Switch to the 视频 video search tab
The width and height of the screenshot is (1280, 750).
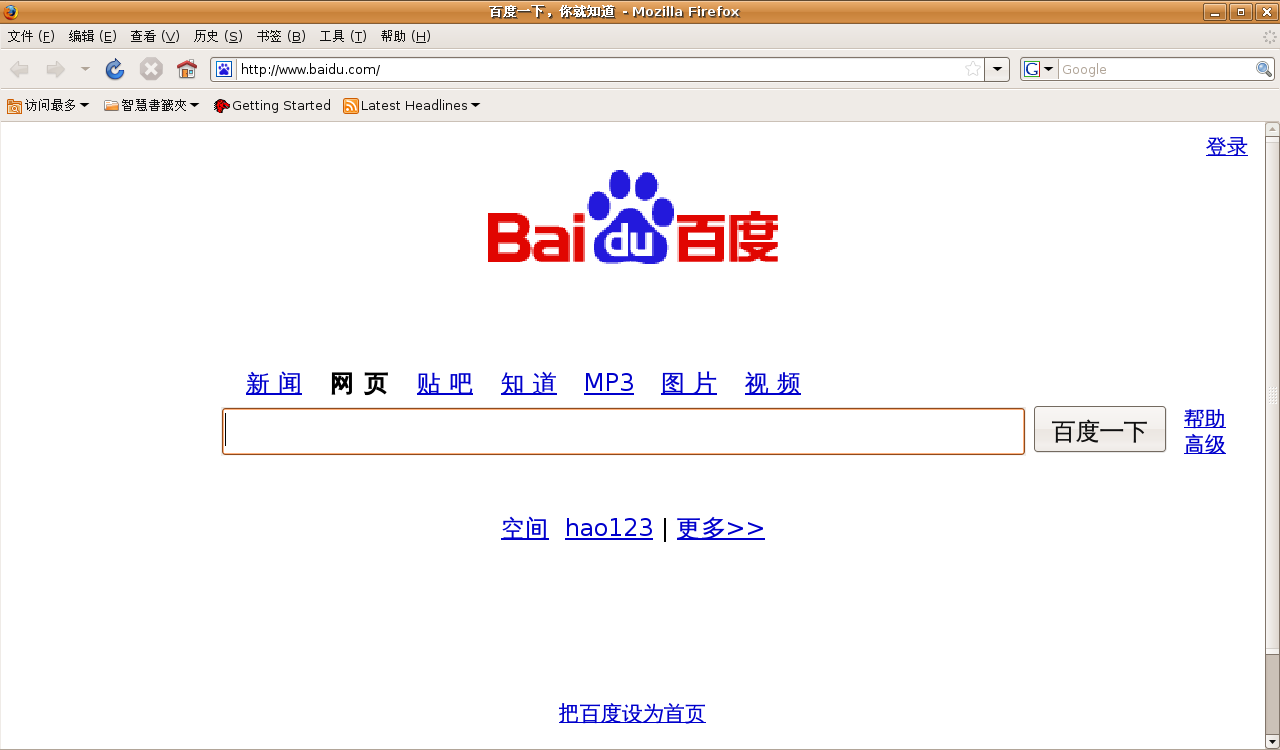pyautogui.click(x=773, y=383)
